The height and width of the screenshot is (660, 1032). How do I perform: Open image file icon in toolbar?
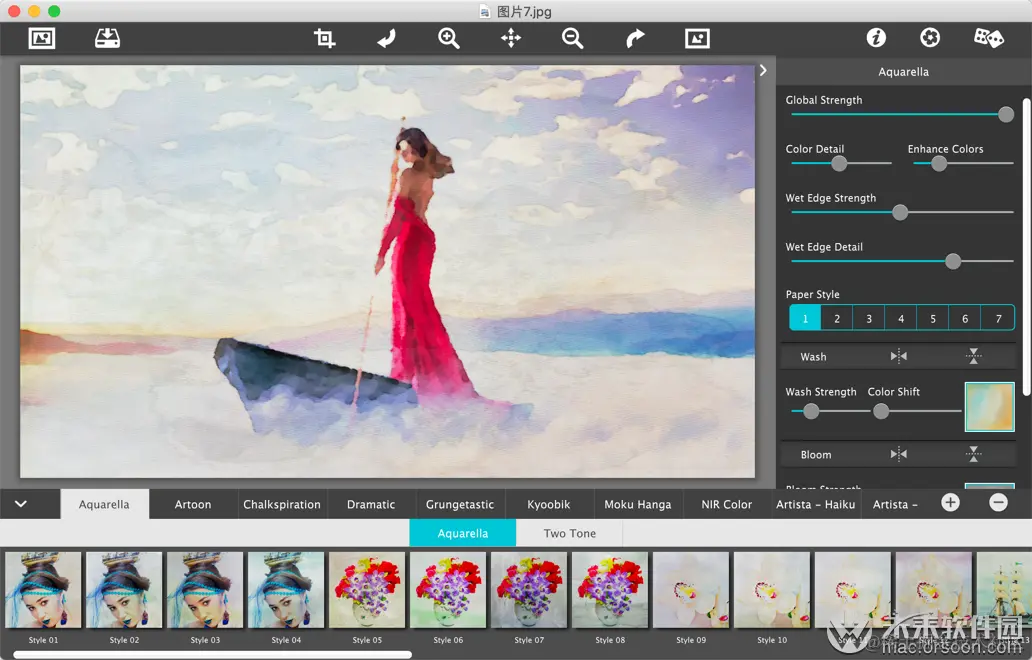41,38
